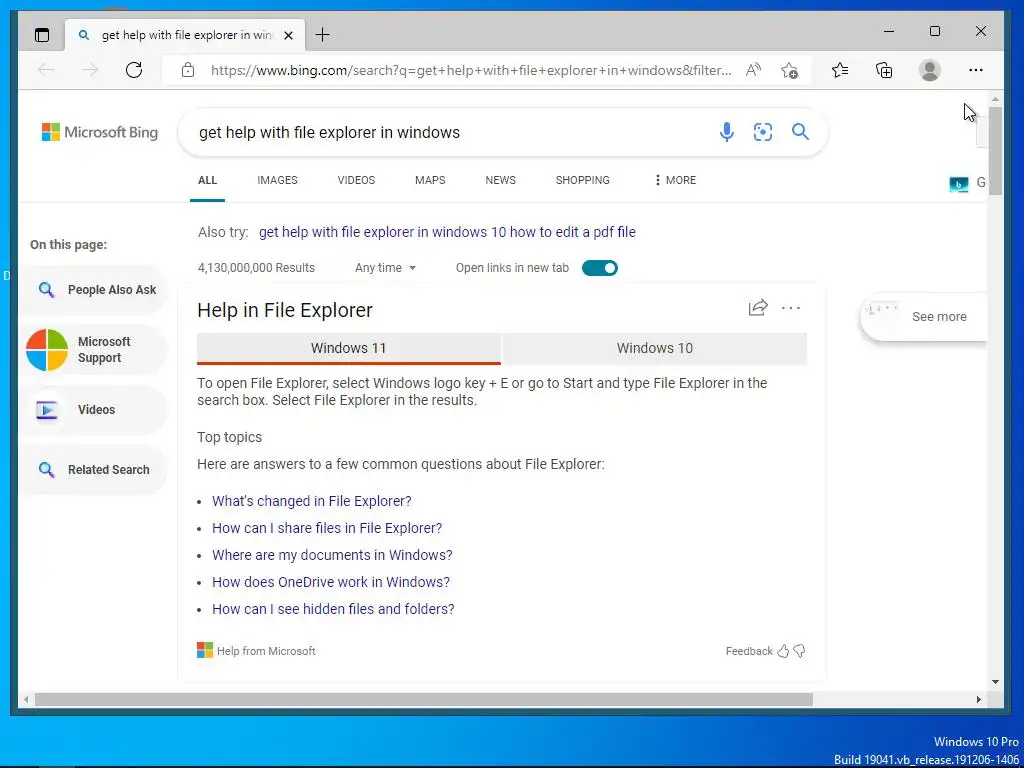1024x768 pixels.
Task: Open the tab actions menu icon
Action: pyautogui.click(x=42, y=35)
